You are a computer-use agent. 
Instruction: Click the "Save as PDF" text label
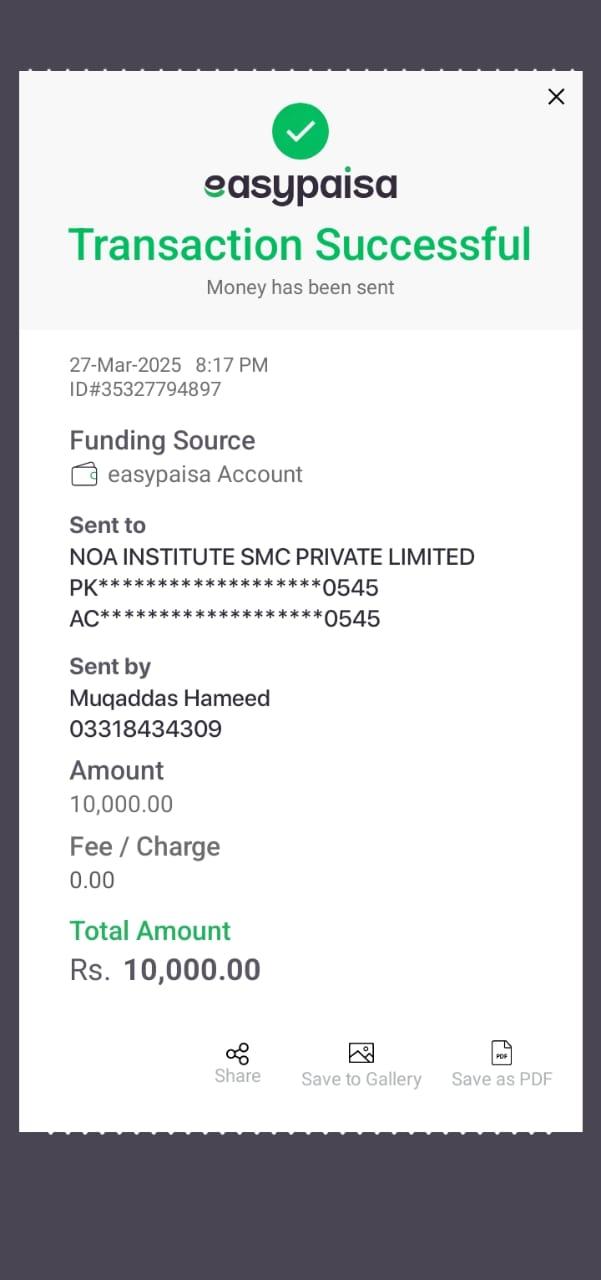pyautogui.click(x=501, y=1080)
